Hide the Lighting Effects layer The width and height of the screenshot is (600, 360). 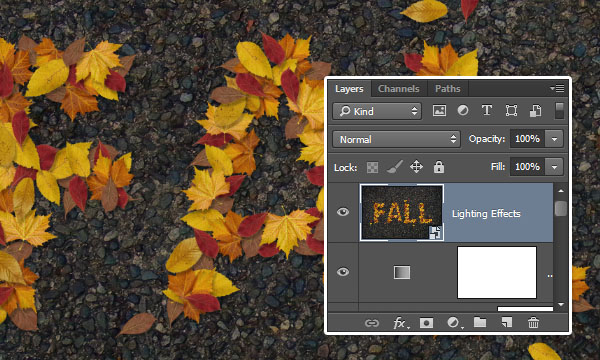click(x=342, y=212)
